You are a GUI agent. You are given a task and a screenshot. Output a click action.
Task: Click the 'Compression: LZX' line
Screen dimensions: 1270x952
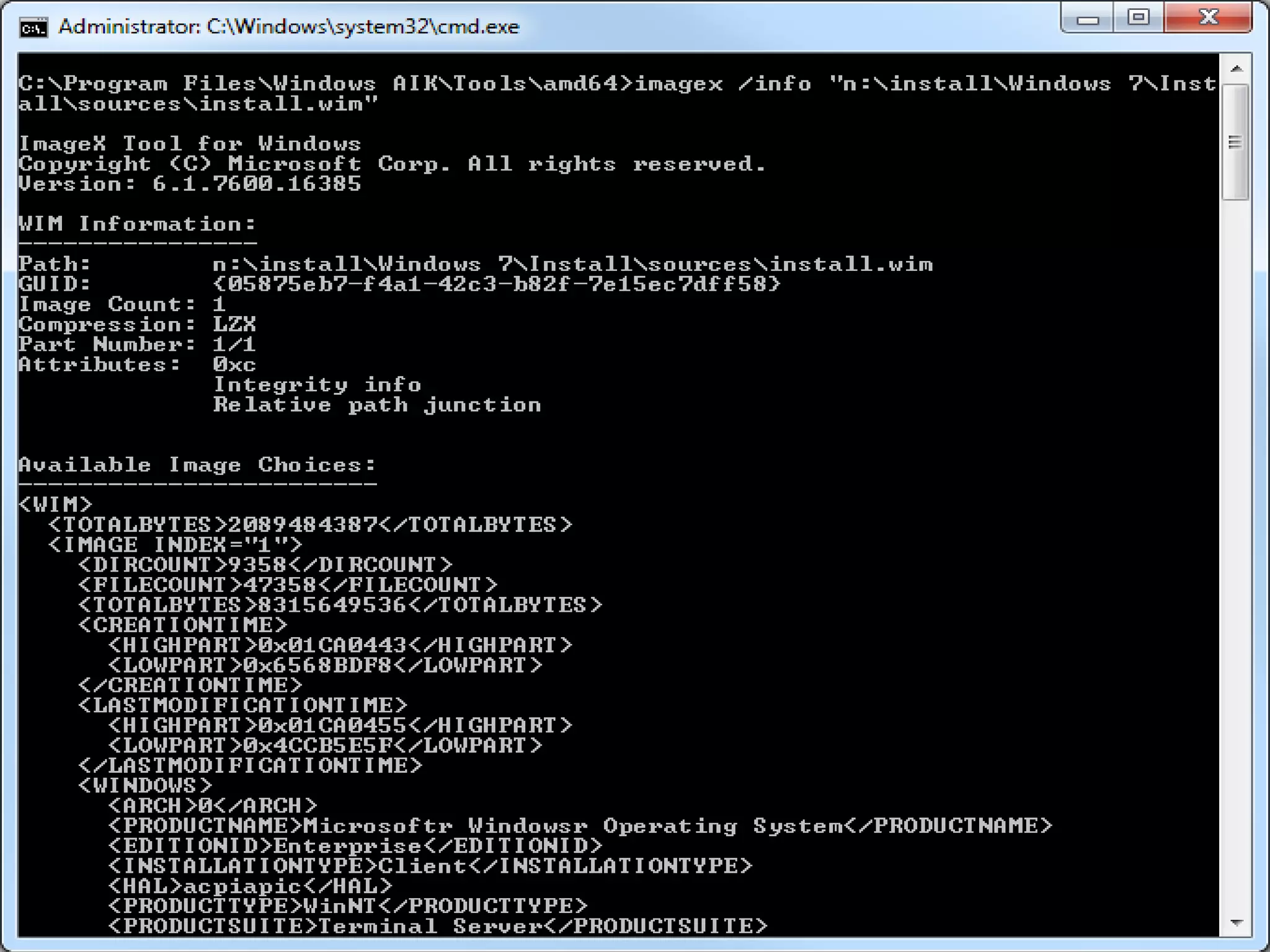tap(137, 324)
